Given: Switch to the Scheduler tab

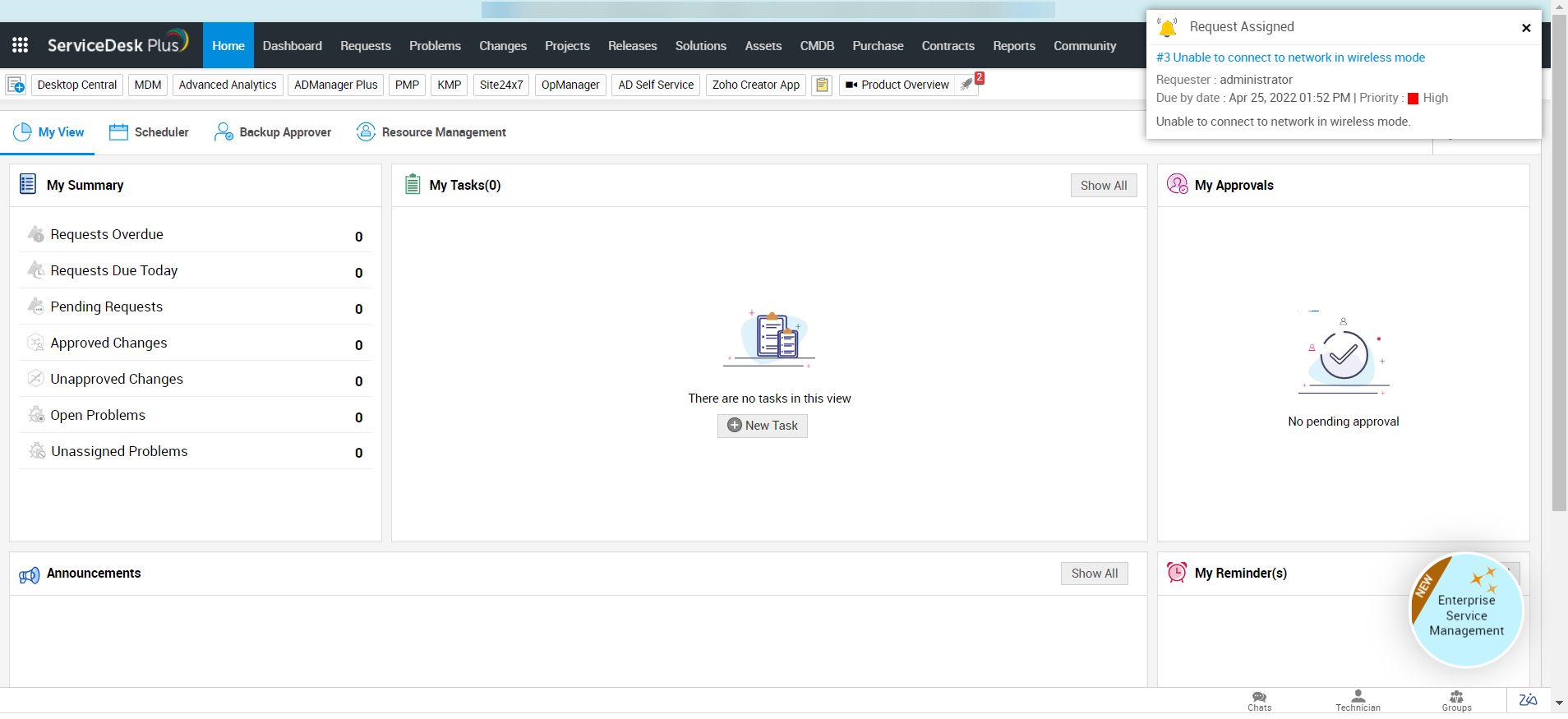Looking at the screenshot, I should click(x=149, y=132).
